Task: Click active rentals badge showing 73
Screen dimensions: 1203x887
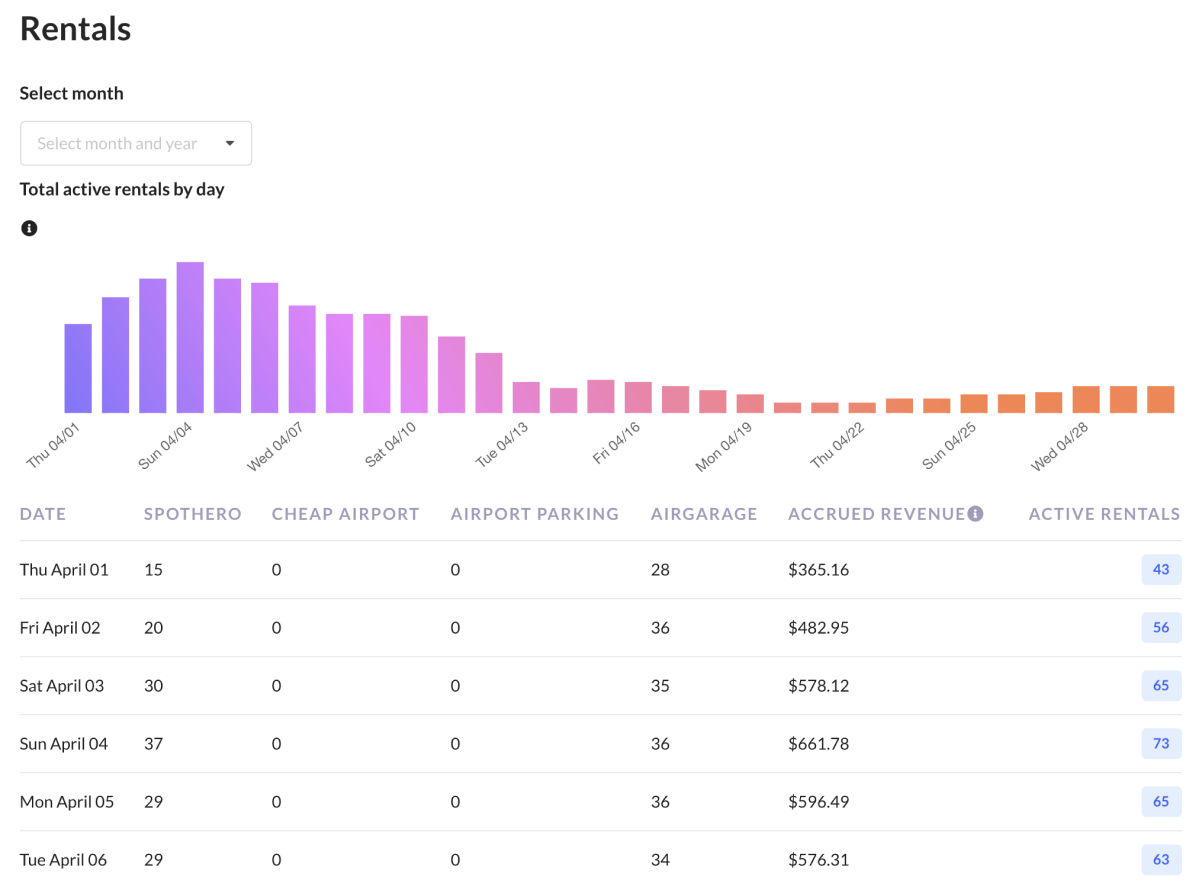Action: tap(1161, 744)
